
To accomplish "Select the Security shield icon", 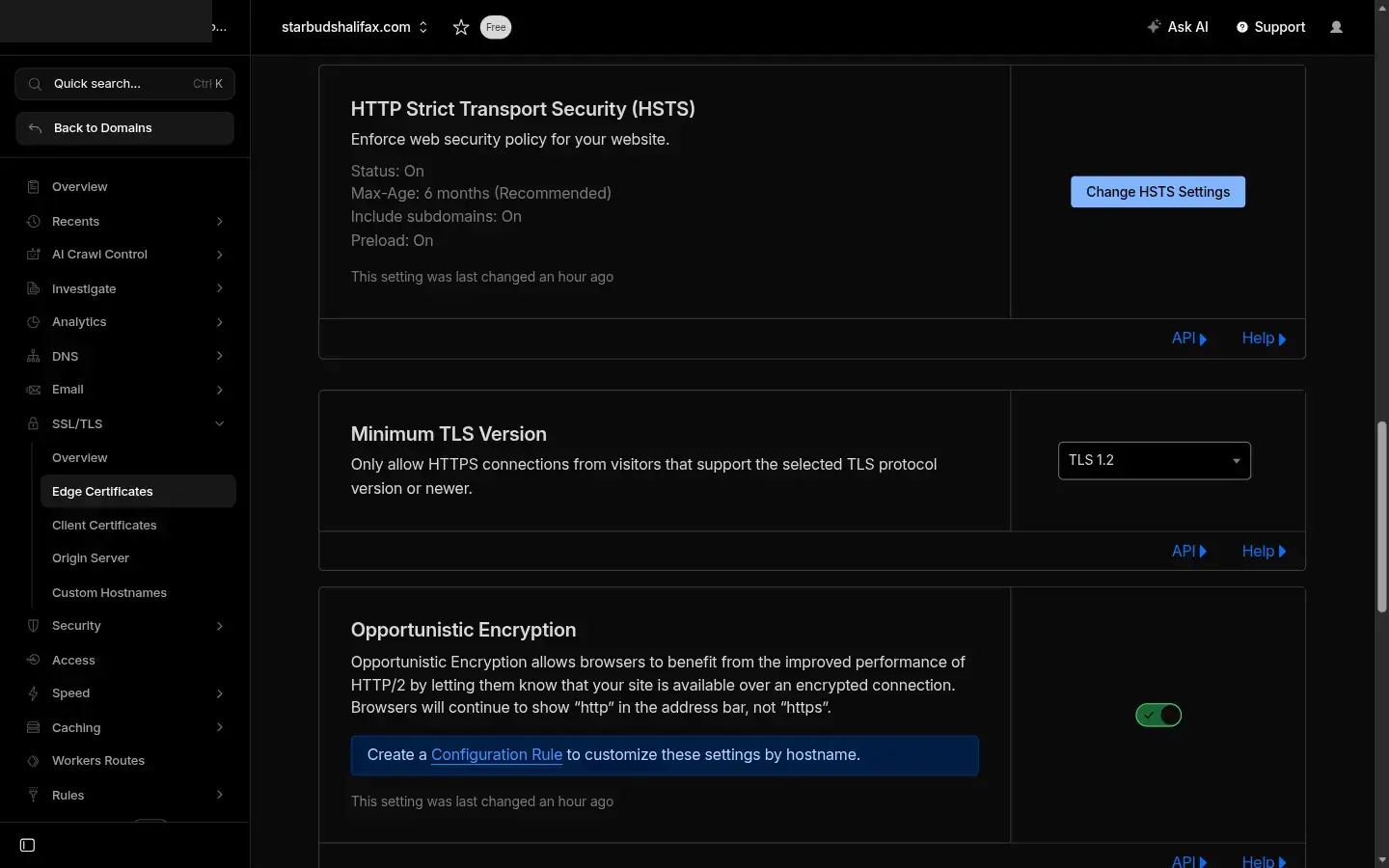I will tap(32, 626).
